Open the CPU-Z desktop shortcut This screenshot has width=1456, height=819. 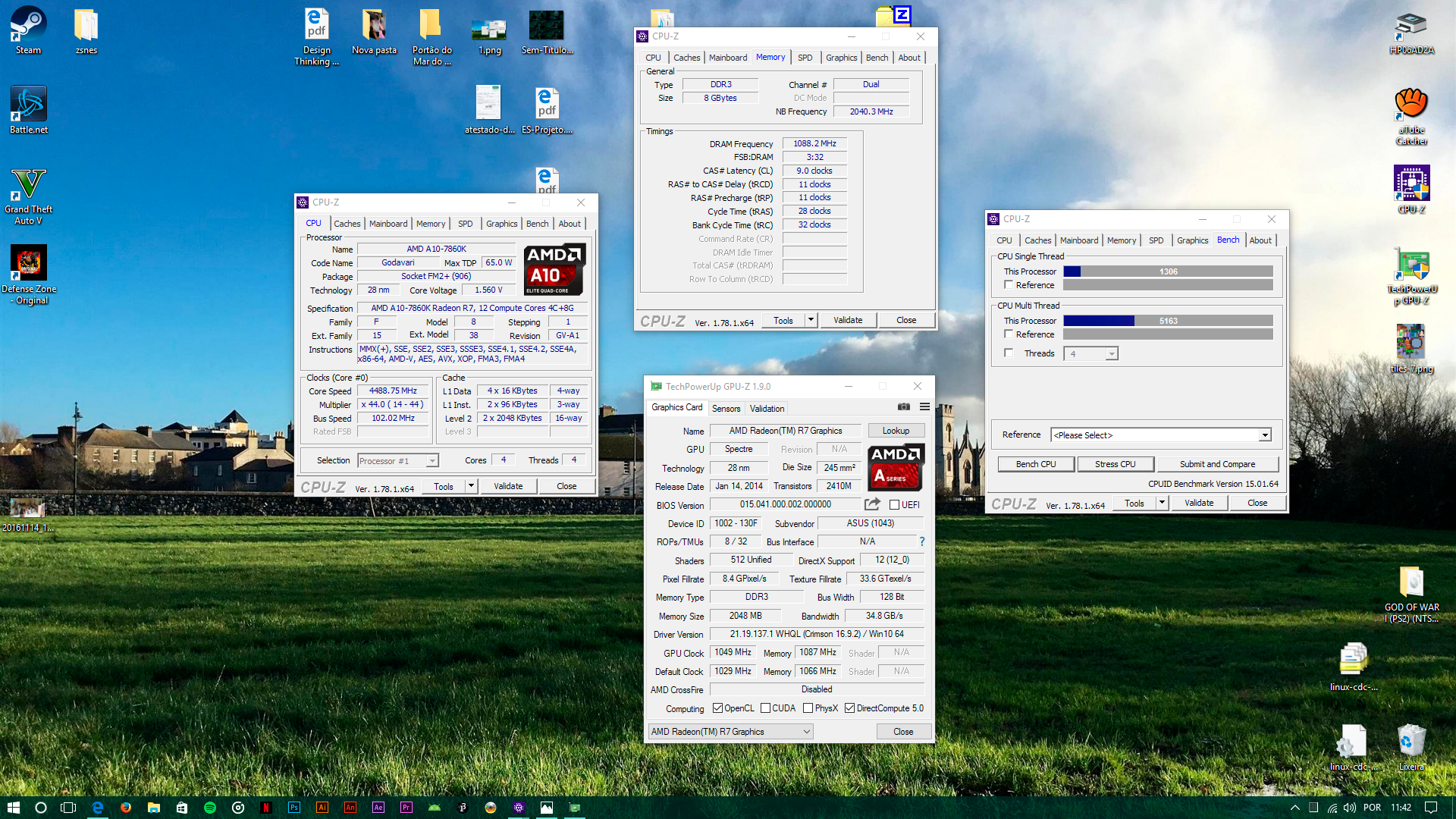1411,190
